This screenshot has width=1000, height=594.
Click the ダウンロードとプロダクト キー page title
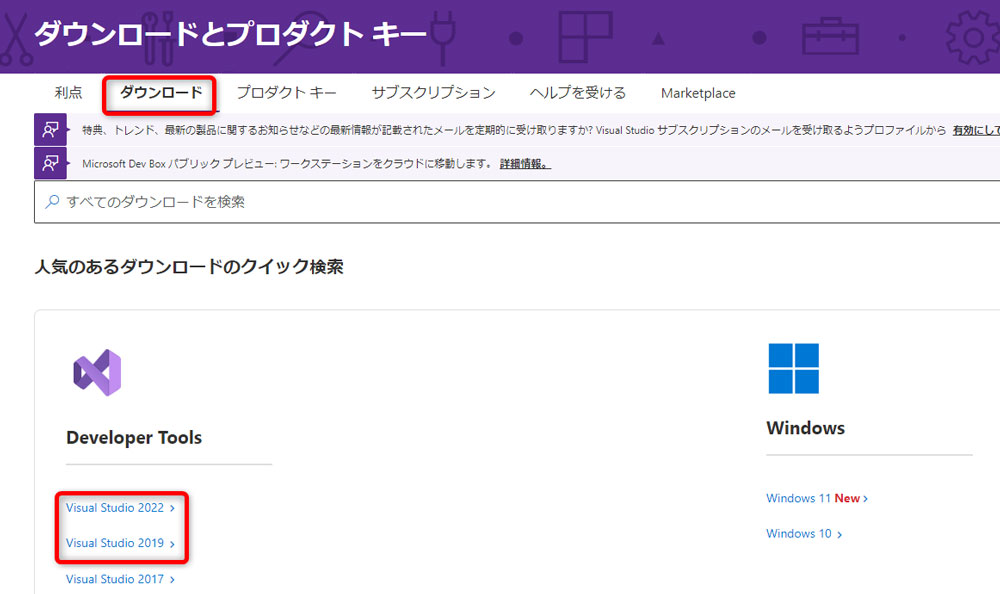tap(230, 34)
